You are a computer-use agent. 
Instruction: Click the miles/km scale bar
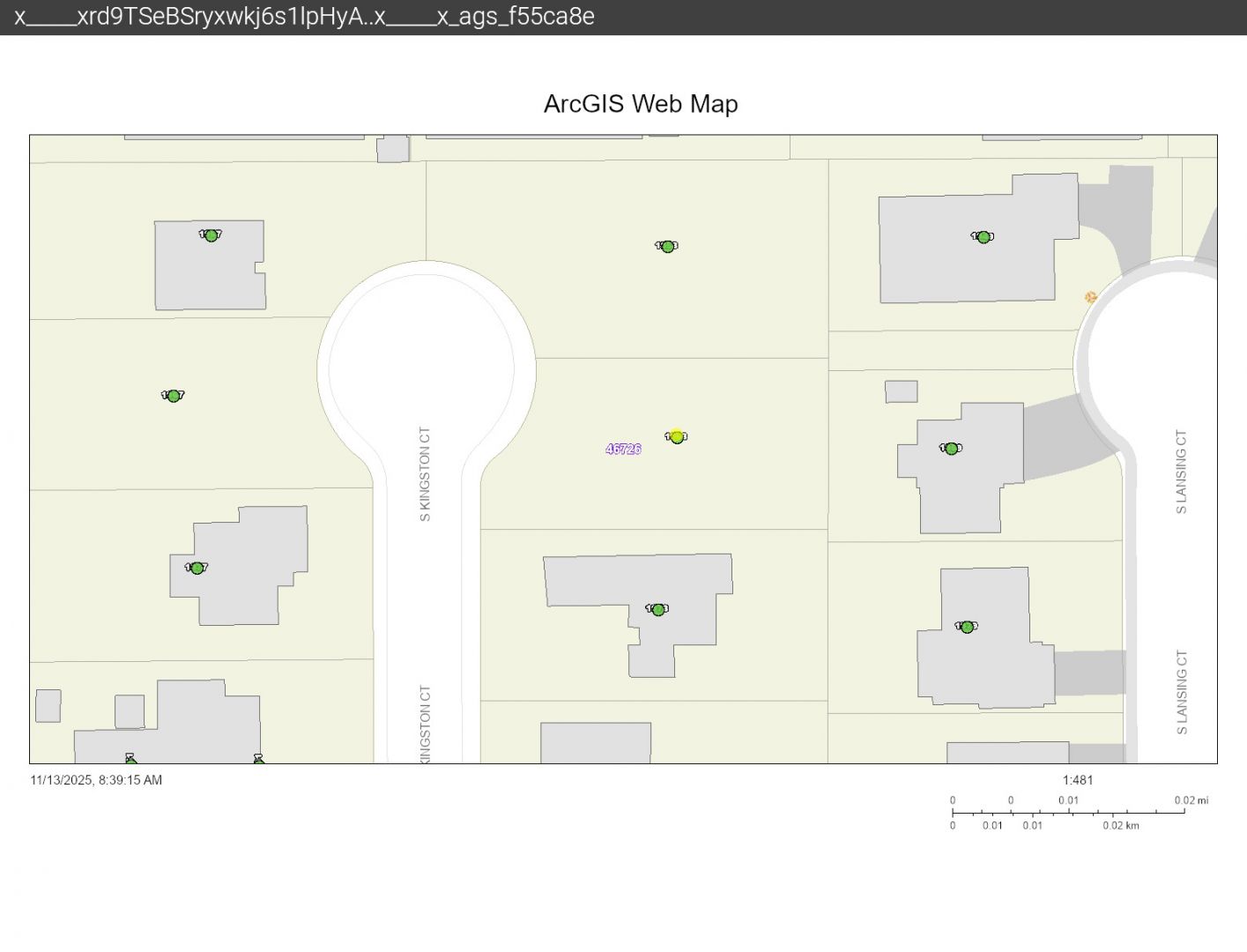[1068, 812]
